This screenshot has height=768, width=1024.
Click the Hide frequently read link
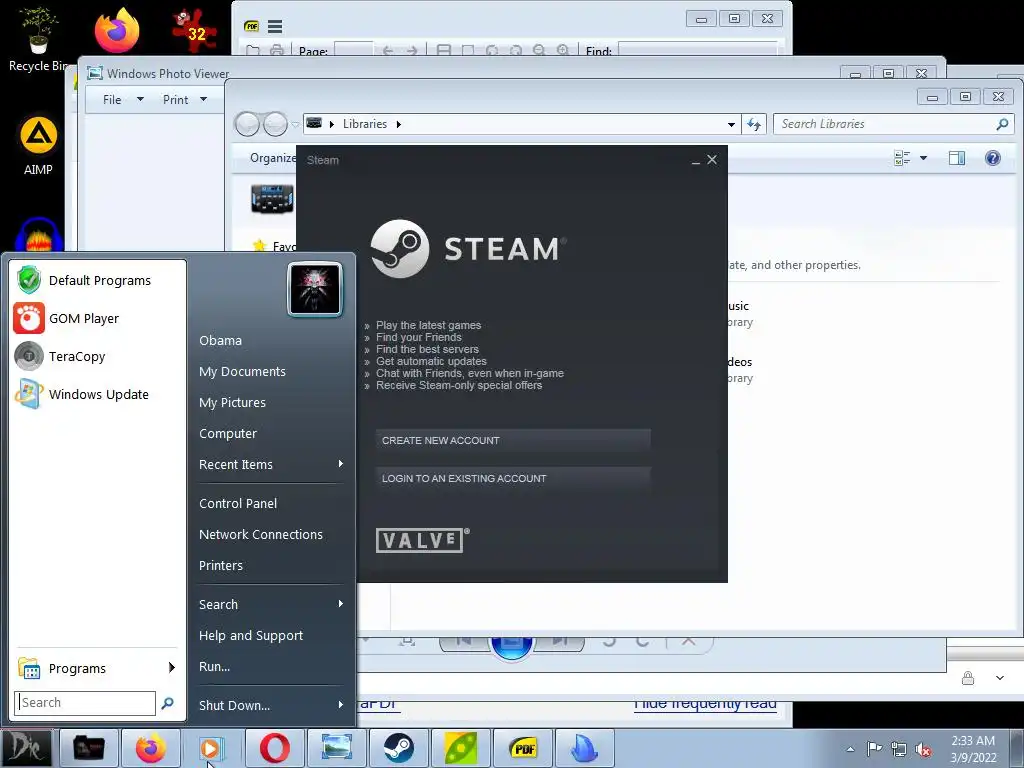pyautogui.click(x=705, y=703)
